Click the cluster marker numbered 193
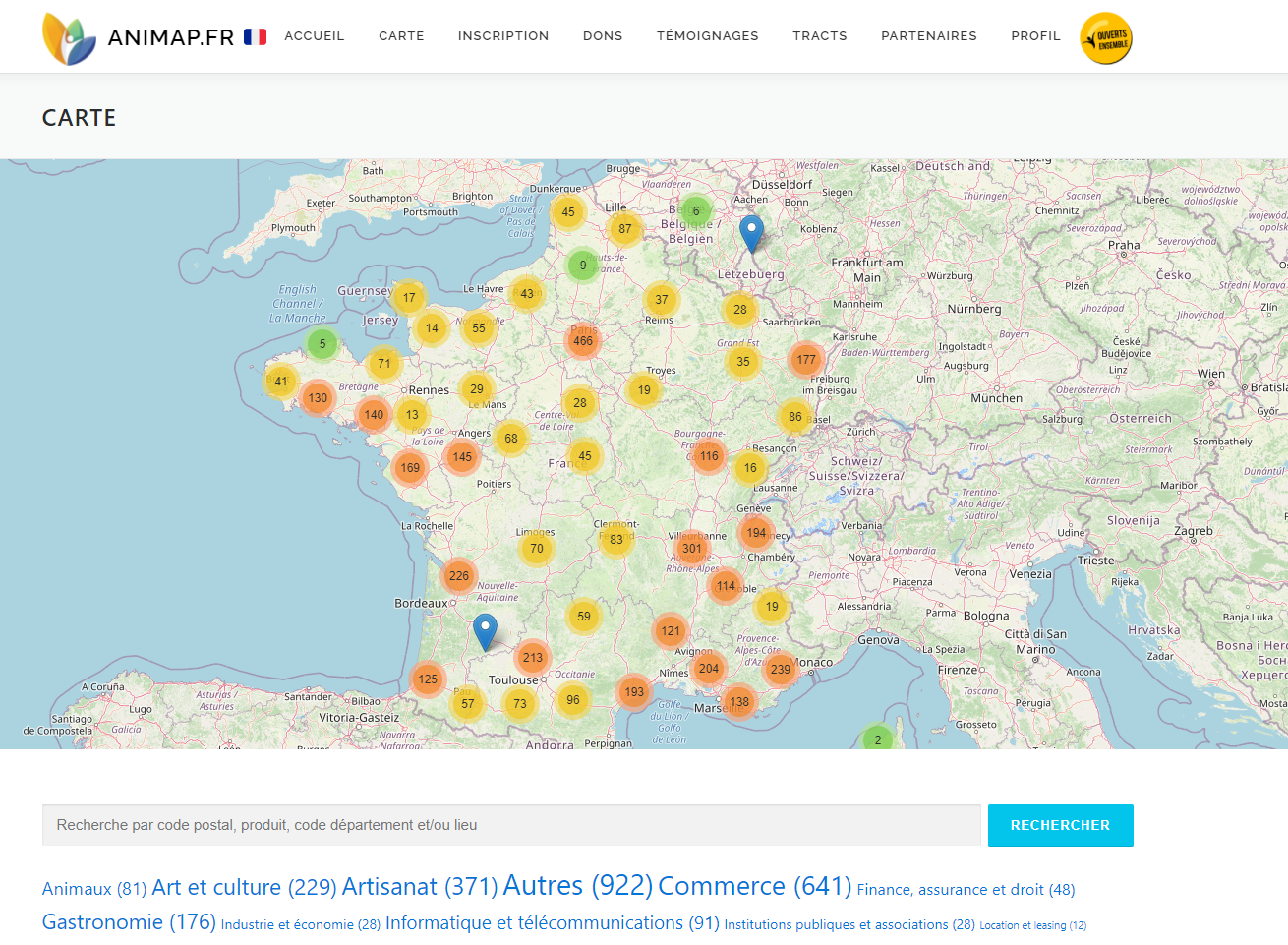Image resolution: width=1288 pixels, height=945 pixels. 635,692
